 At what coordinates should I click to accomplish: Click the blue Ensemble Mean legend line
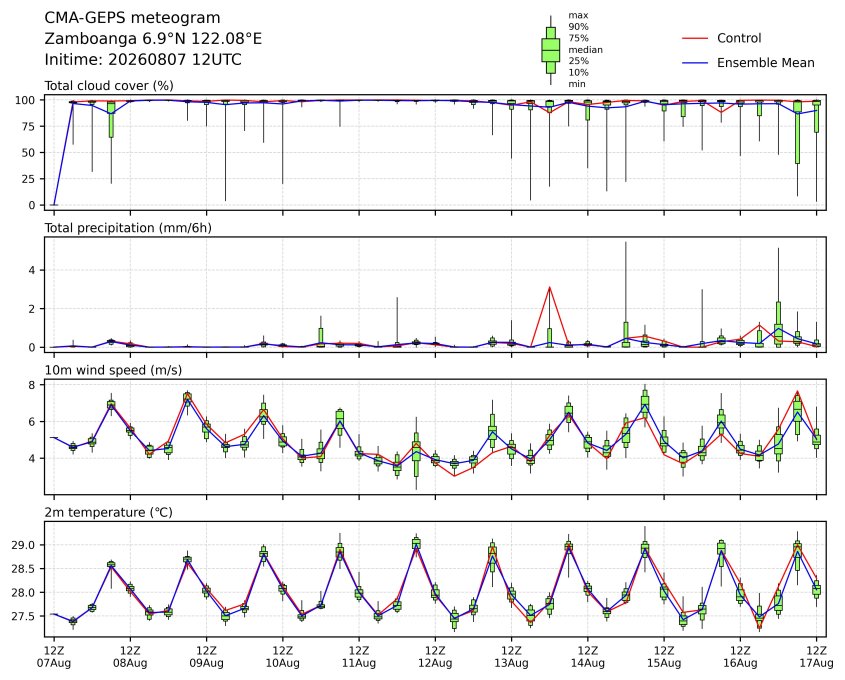695,63
